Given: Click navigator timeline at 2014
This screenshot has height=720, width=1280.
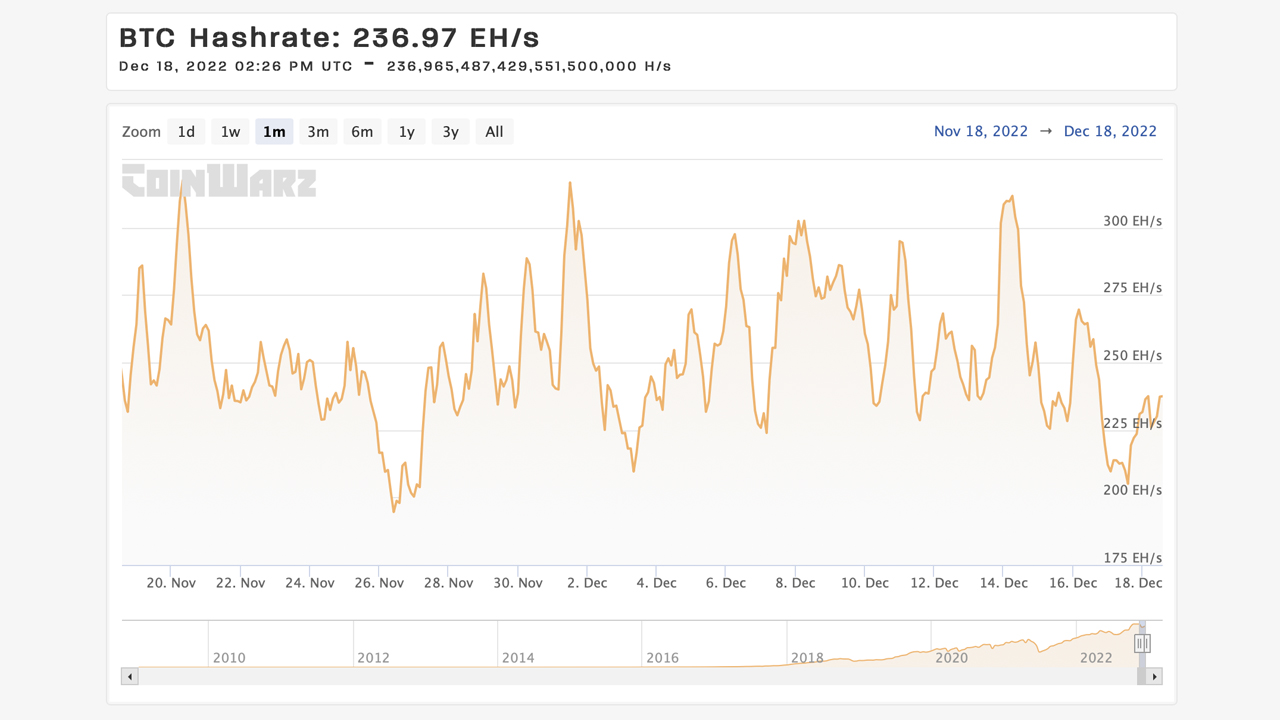Looking at the screenshot, I should 518,658.
